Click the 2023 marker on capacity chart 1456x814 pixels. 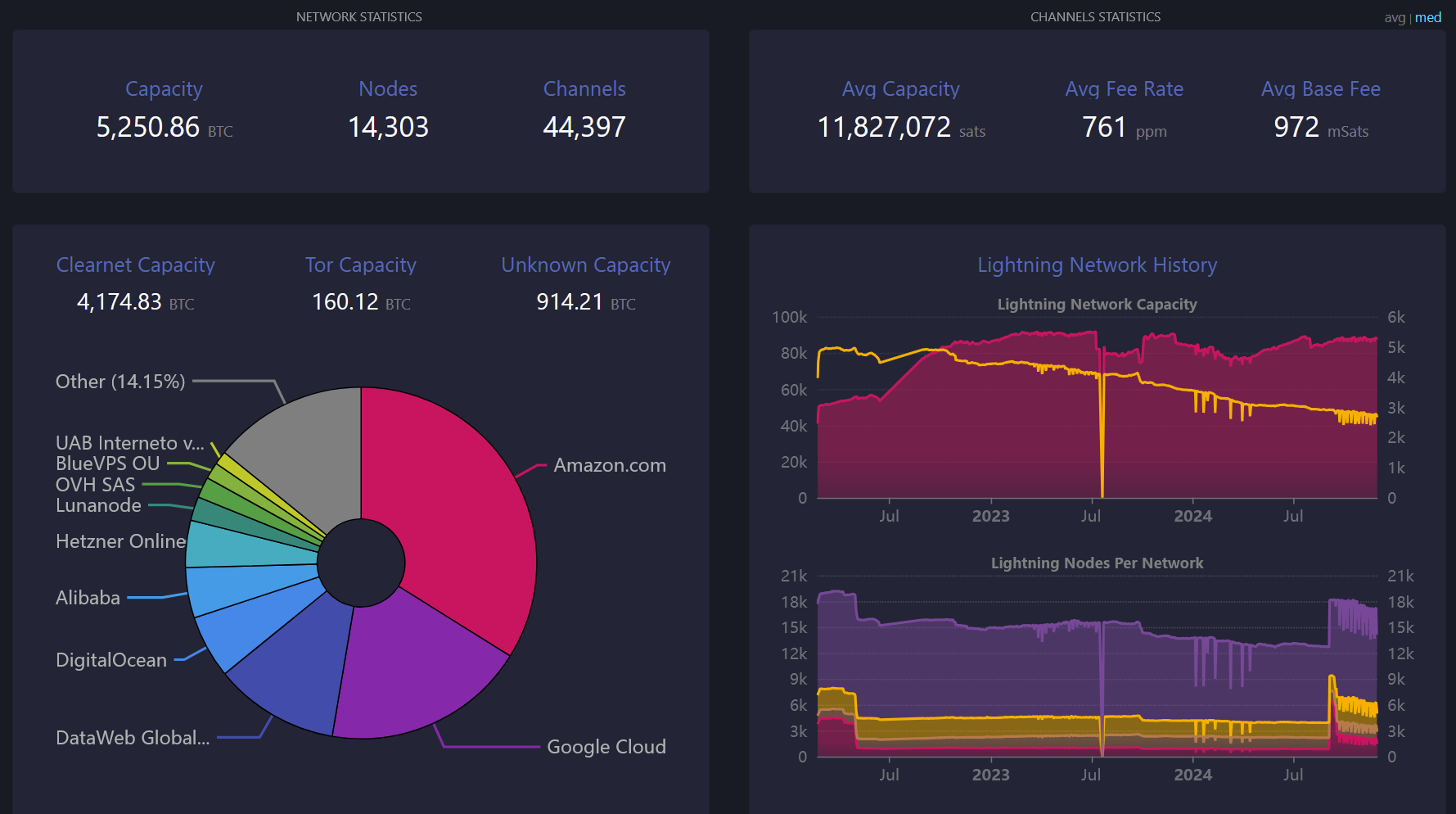990,516
